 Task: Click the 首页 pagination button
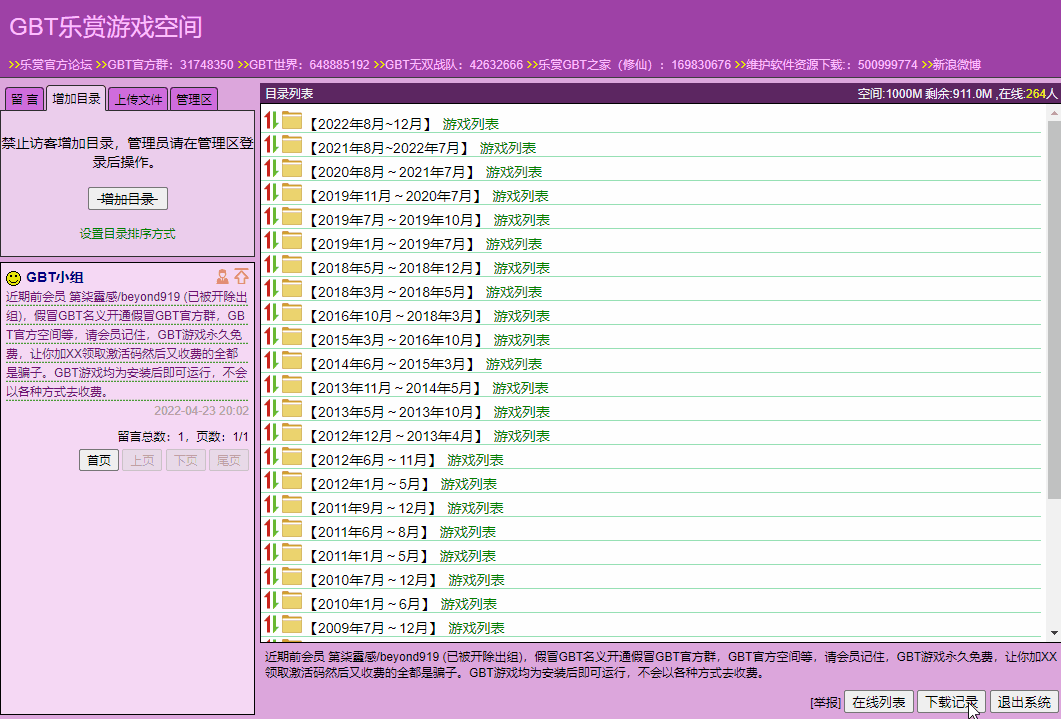99,460
